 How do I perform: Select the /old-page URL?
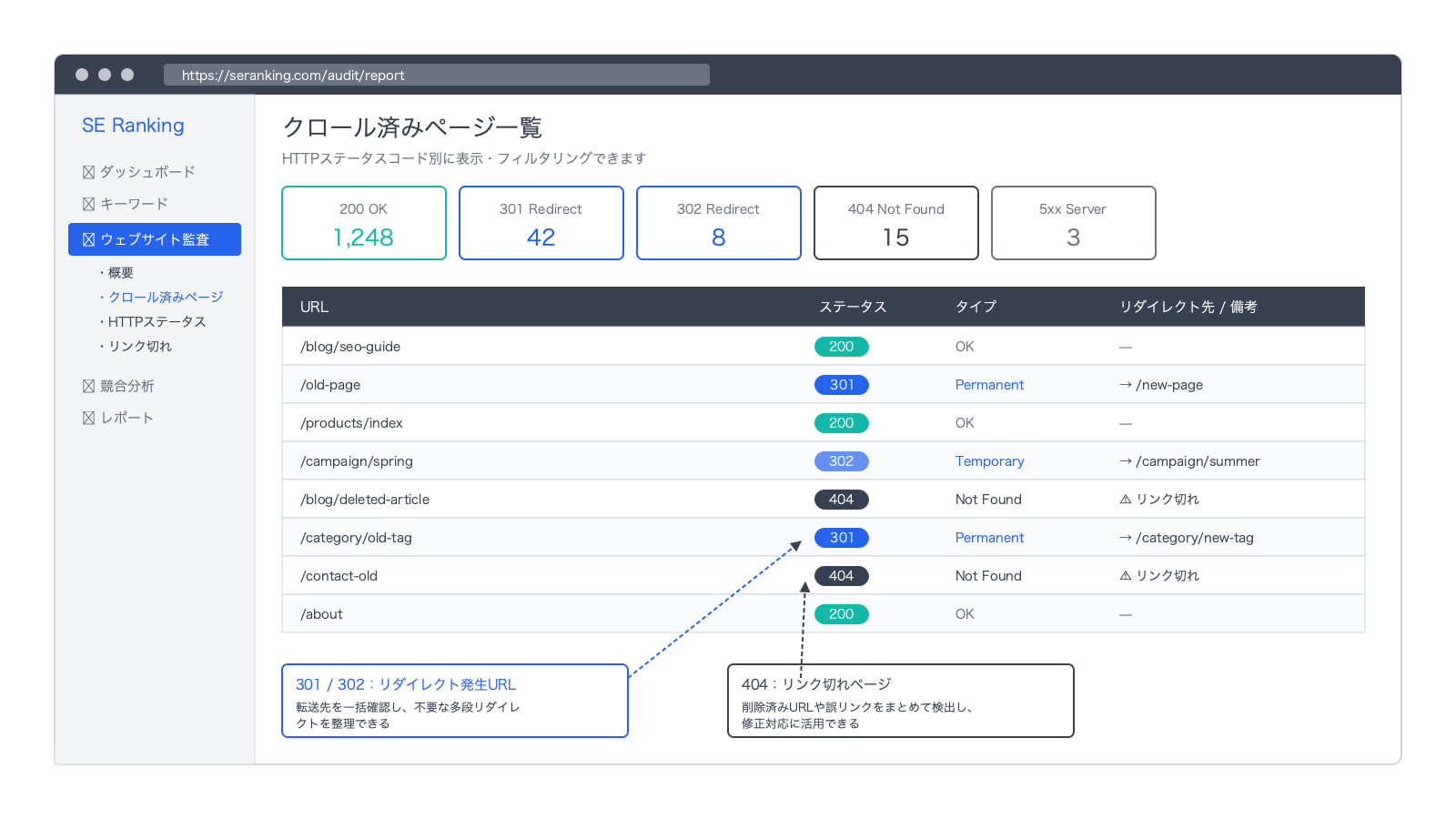tap(330, 385)
